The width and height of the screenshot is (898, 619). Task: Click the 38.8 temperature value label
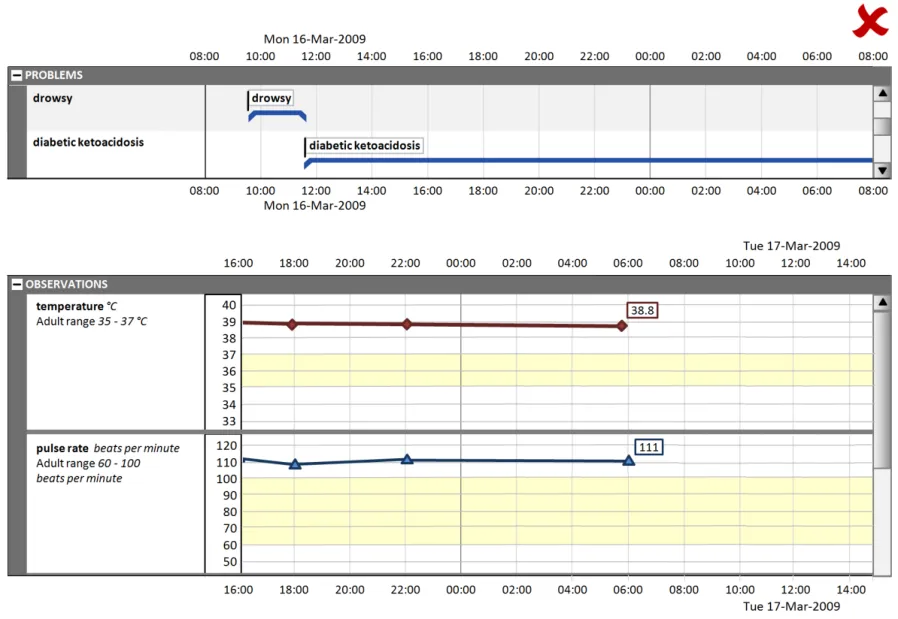tap(642, 311)
